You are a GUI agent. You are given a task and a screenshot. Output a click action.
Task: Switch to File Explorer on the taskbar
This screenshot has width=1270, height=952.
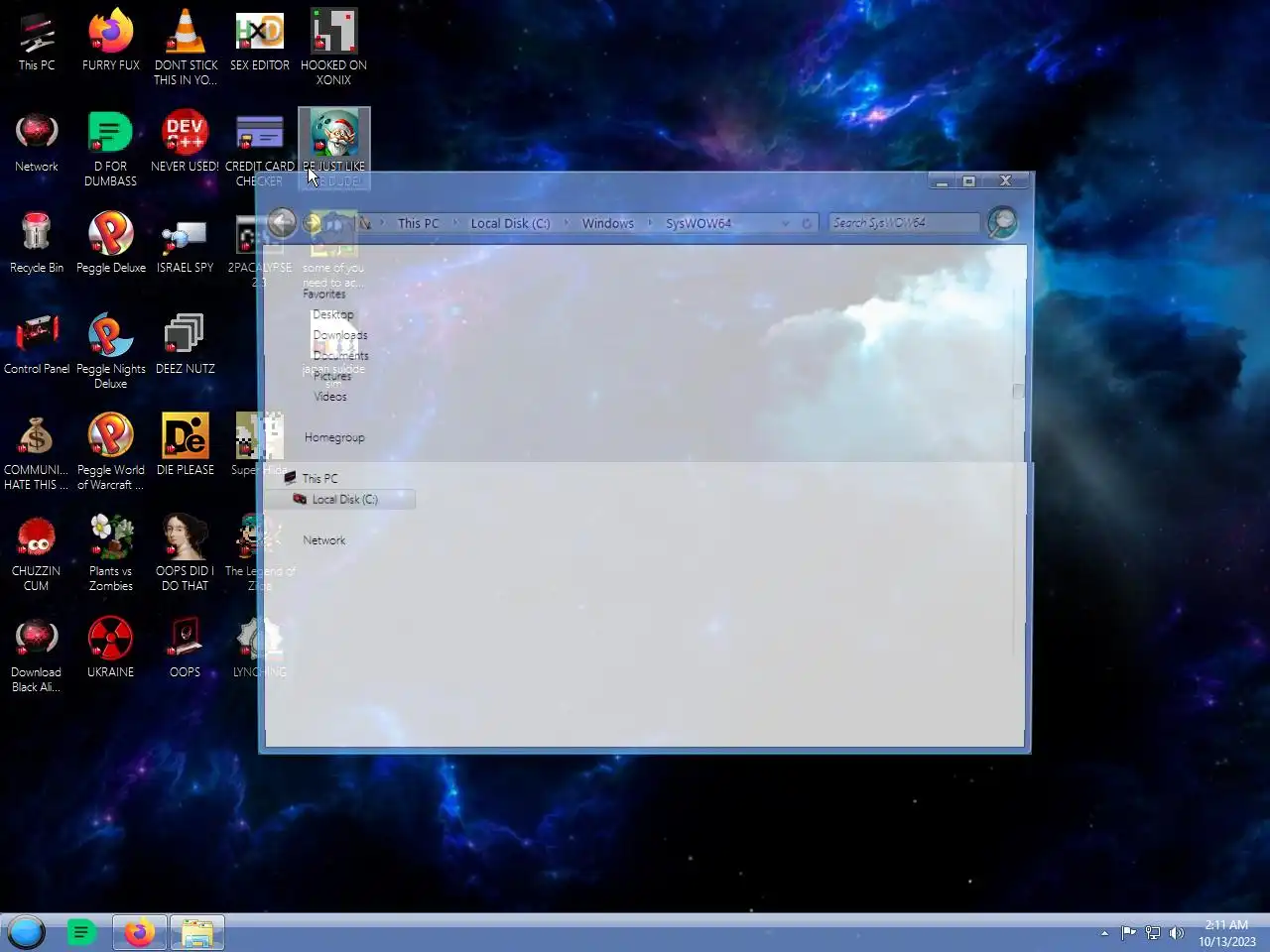point(197,932)
